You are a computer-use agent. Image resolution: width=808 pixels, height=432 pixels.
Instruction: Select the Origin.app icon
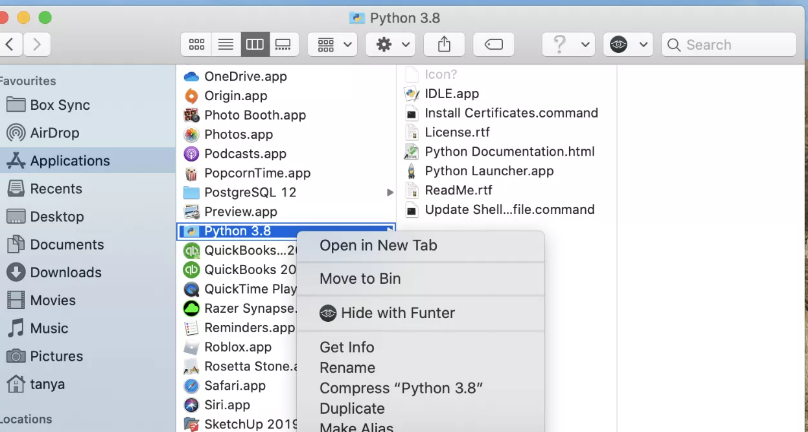pyautogui.click(x=191, y=95)
